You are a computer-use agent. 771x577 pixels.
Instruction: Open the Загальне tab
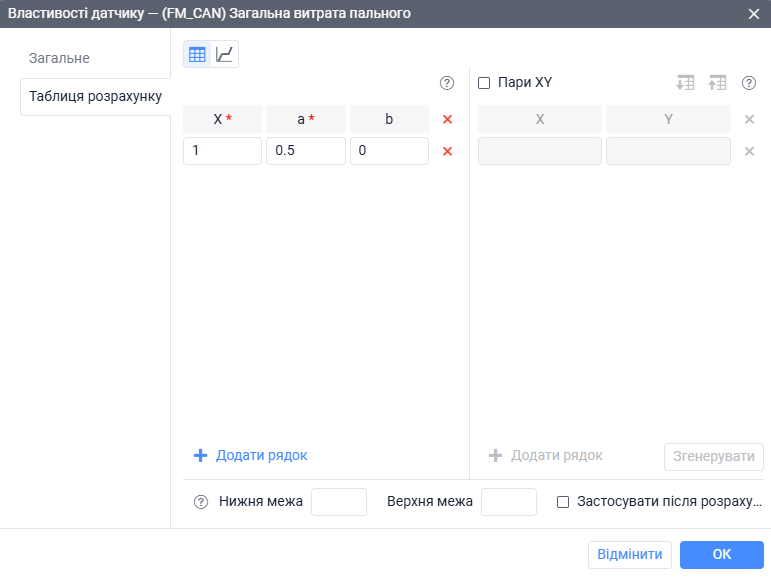click(59, 58)
